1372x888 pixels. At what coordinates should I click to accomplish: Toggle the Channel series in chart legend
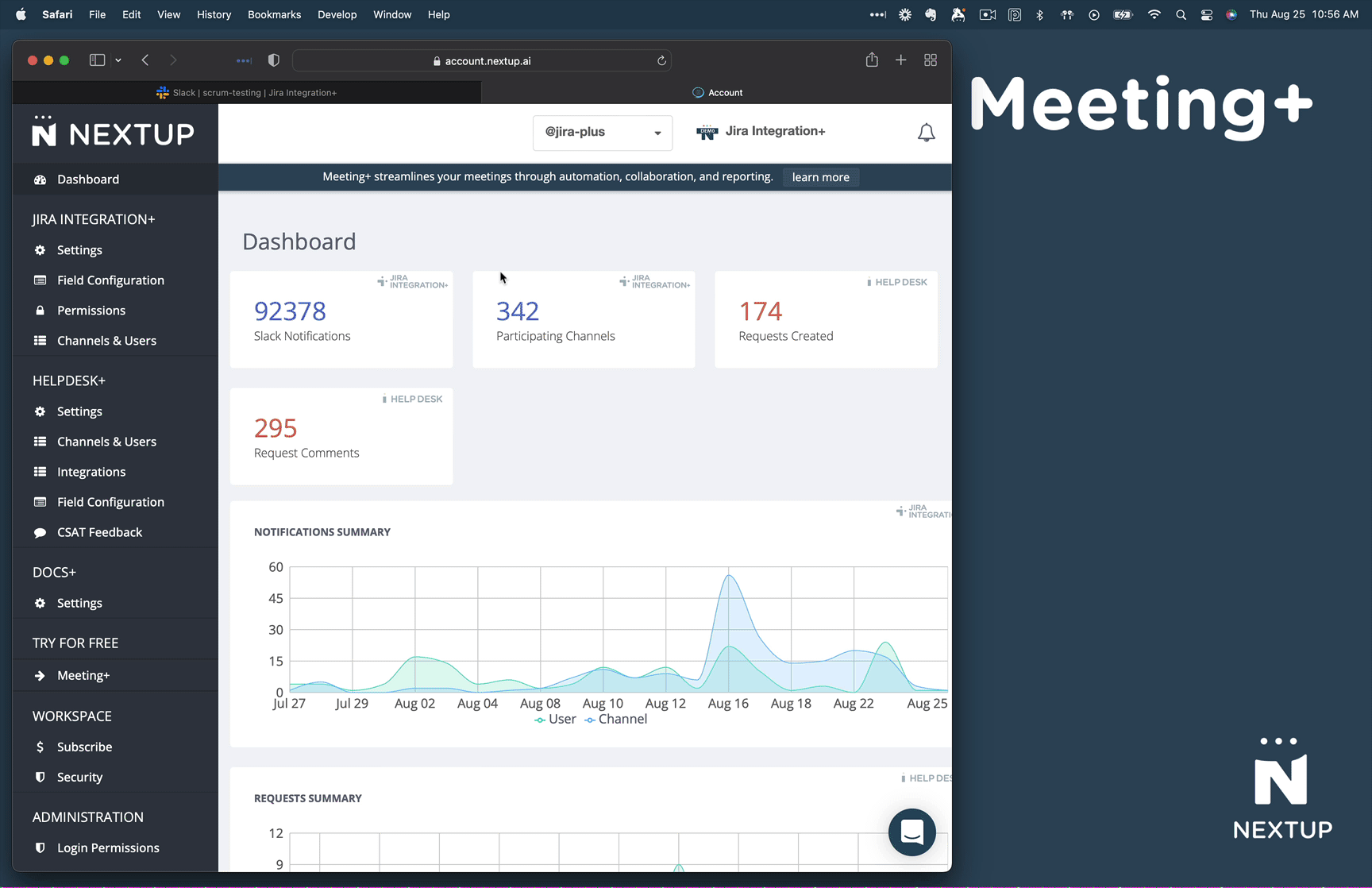pyautogui.click(x=616, y=720)
